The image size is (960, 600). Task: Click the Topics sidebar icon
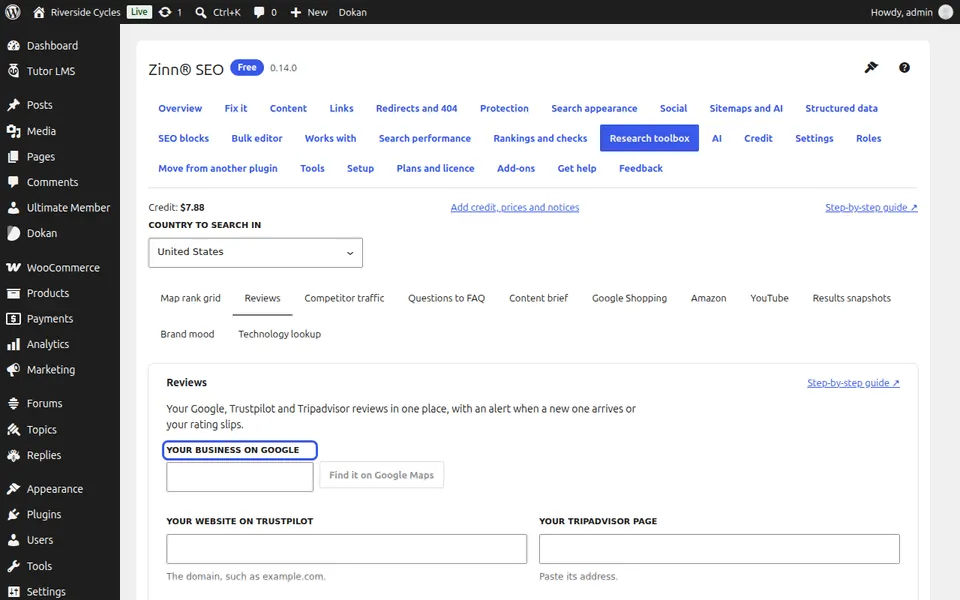pyautogui.click(x=13, y=430)
